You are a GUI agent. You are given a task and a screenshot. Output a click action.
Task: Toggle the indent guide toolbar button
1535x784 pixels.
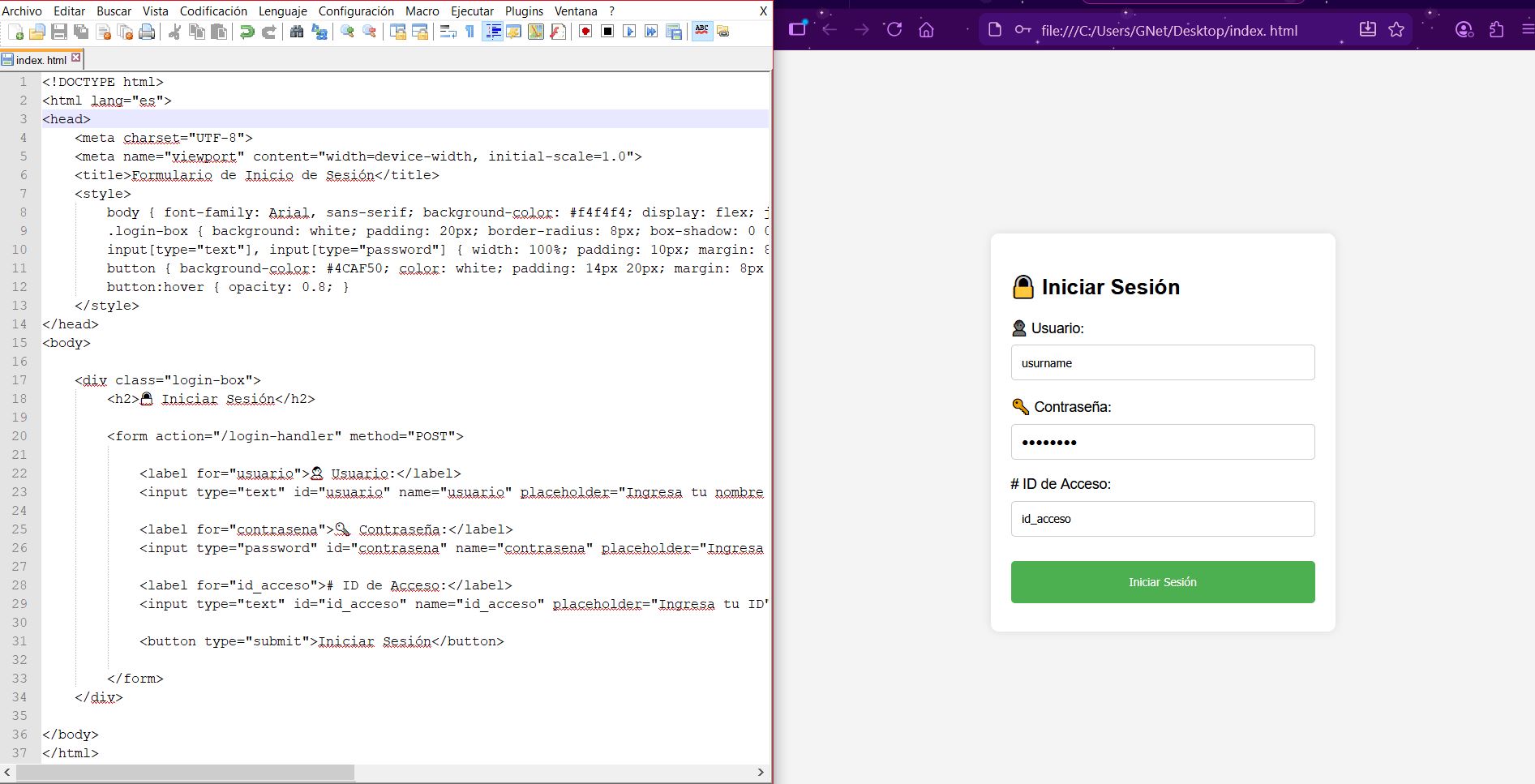tap(492, 32)
